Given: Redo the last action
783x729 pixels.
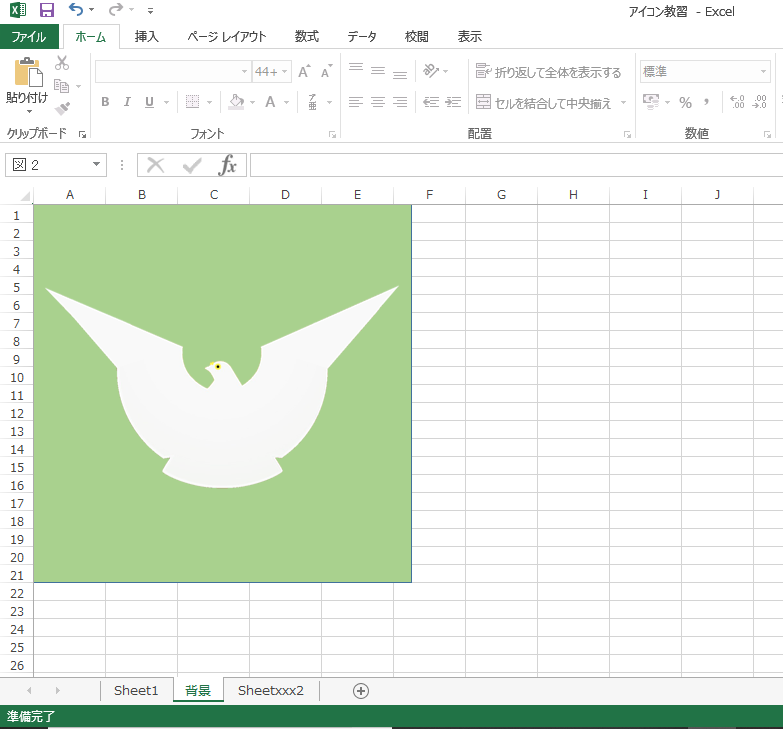Looking at the screenshot, I should pyautogui.click(x=115, y=9).
